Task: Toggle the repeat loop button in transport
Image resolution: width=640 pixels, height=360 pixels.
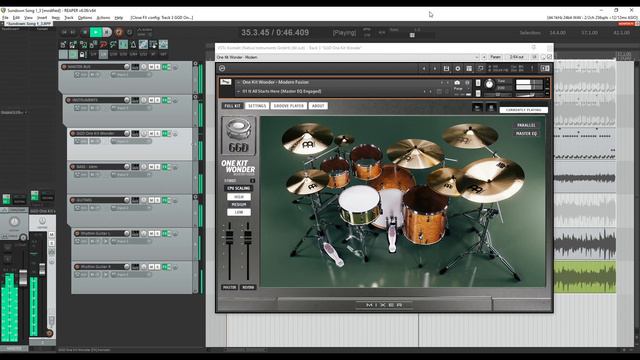Action: click(129, 32)
